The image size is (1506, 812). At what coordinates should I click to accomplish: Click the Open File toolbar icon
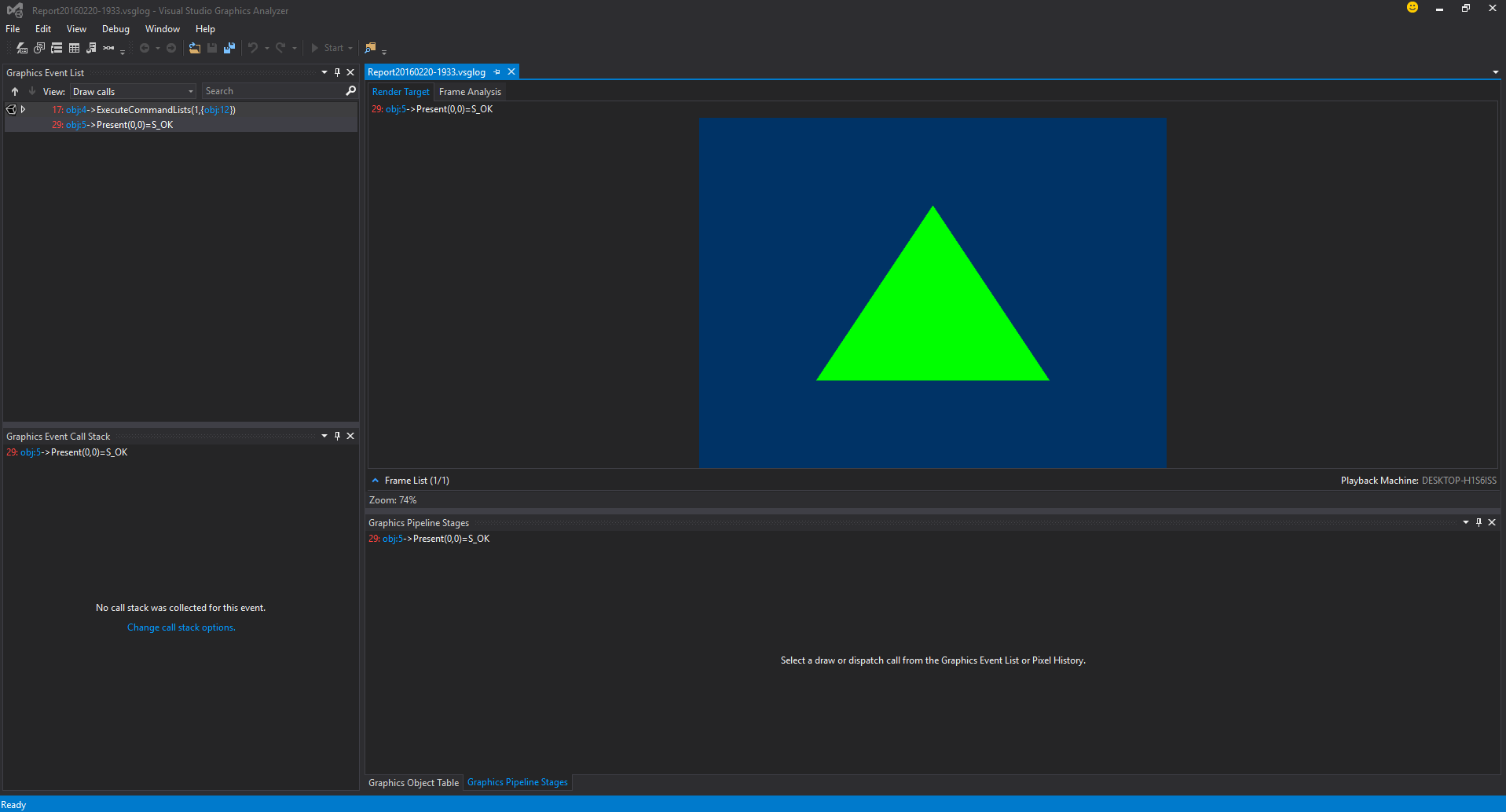pyautogui.click(x=194, y=48)
